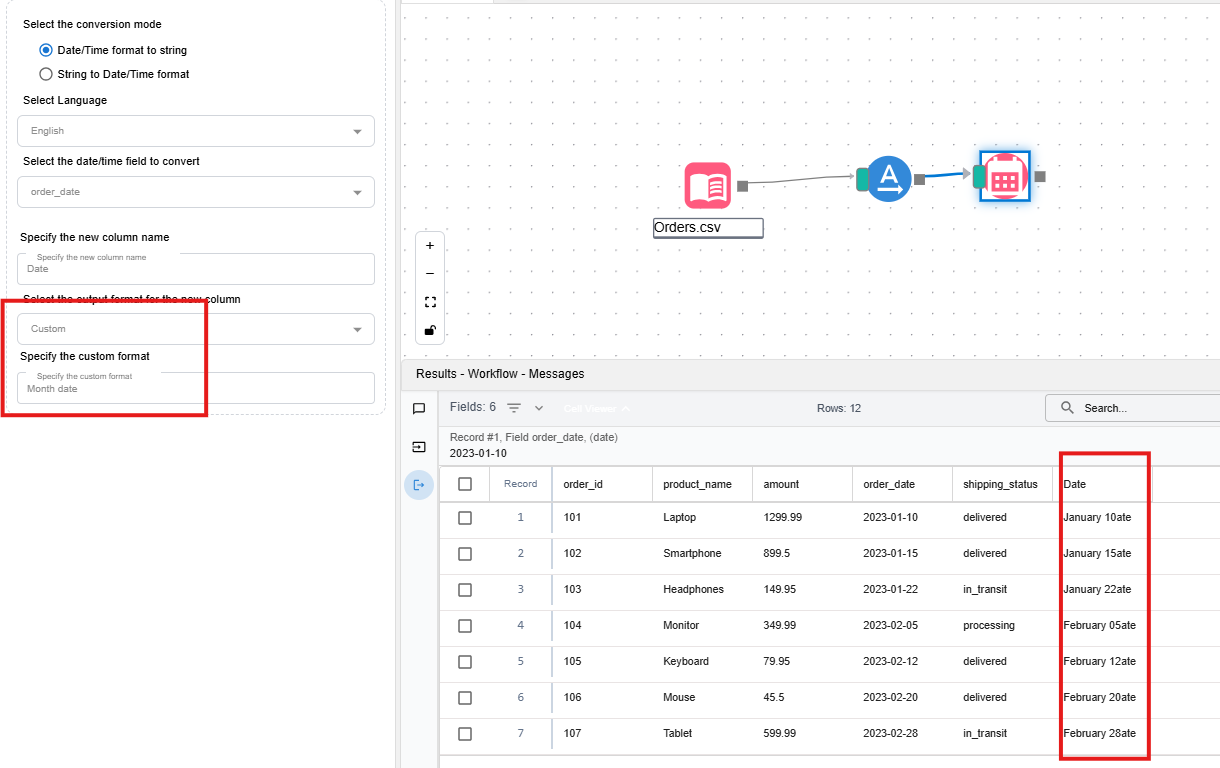This screenshot has height=768, width=1220.
Task: Check the select-all checkbox in table header
Action: pos(465,484)
